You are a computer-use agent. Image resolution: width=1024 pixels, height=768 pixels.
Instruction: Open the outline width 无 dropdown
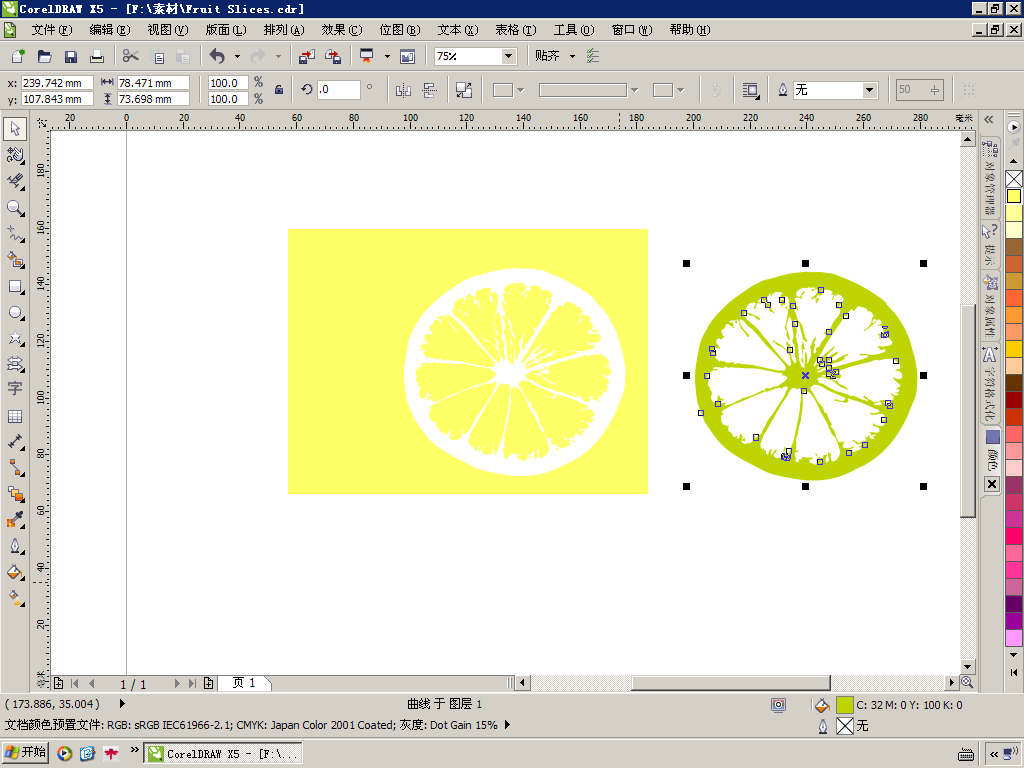869,90
